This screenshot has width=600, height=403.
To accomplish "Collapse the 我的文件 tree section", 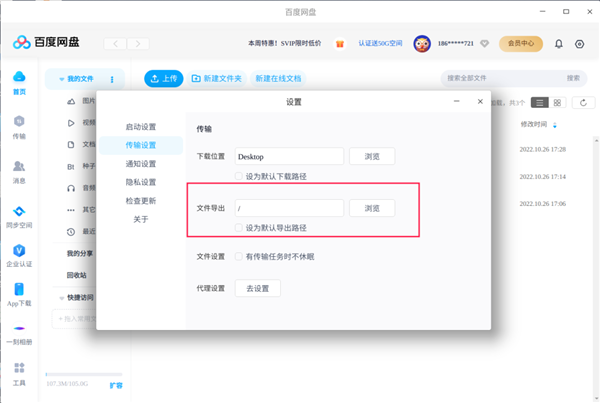I will pos(62,79).
